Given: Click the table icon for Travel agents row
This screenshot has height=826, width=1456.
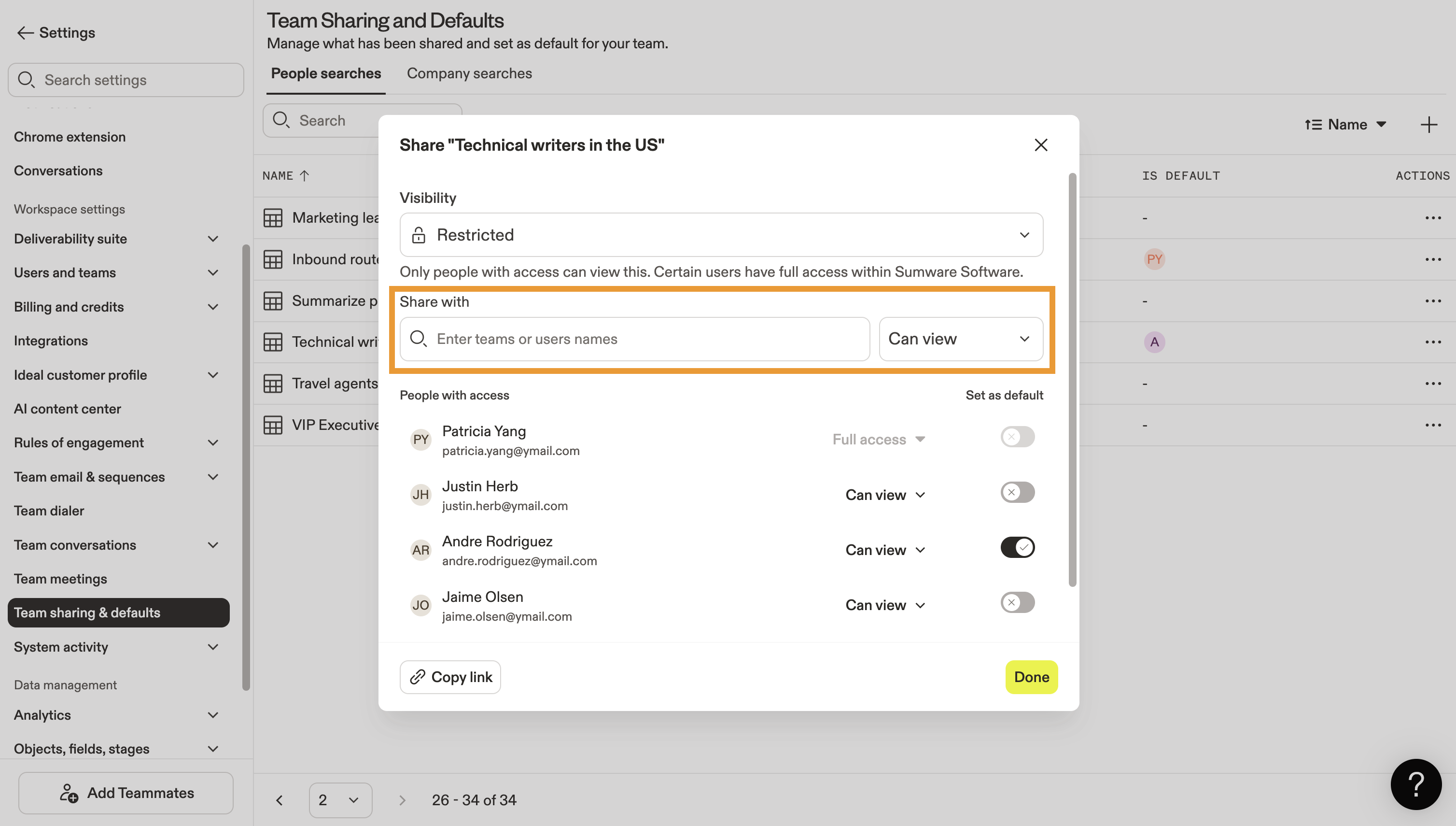Looking at the screenshot, I should [x=273, y=384].
